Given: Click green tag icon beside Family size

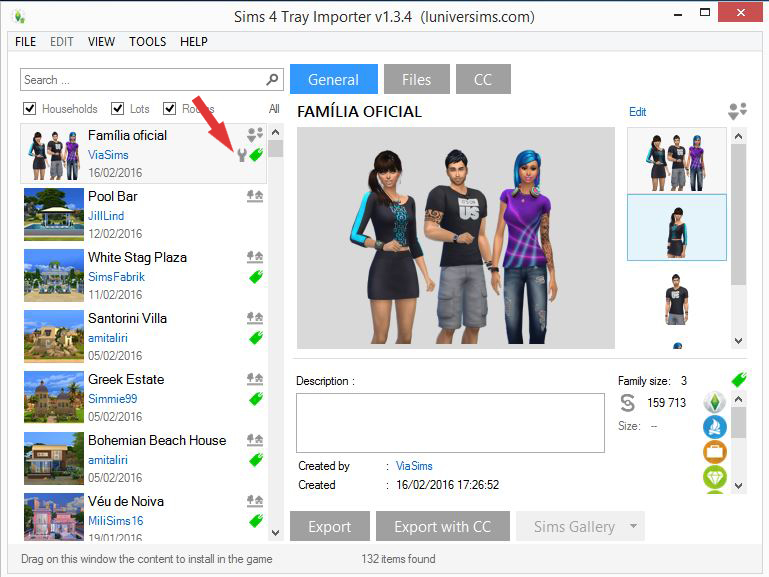Looking at the screenshot, I should coord(739,379).
